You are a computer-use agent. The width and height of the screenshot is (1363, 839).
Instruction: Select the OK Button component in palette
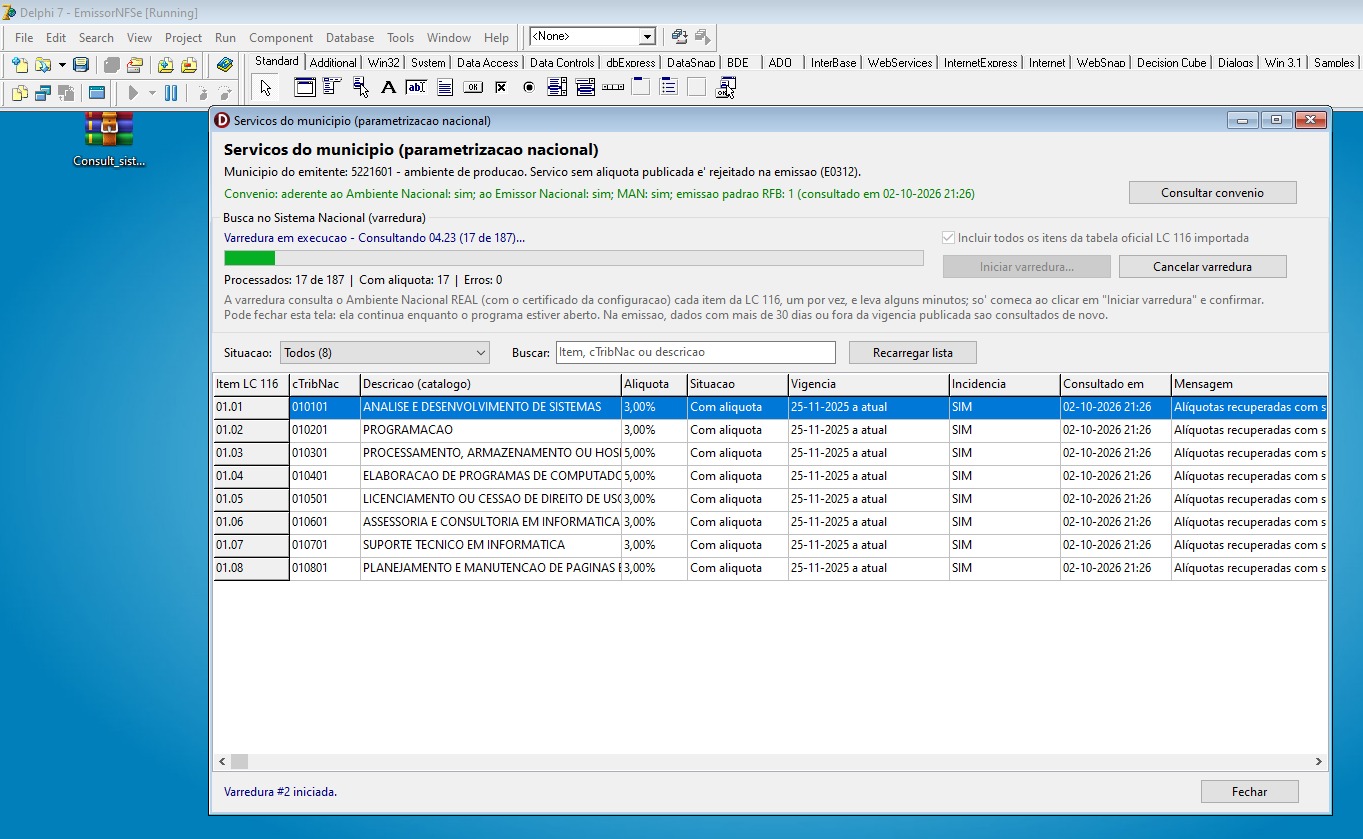click(x=473, y=88)
